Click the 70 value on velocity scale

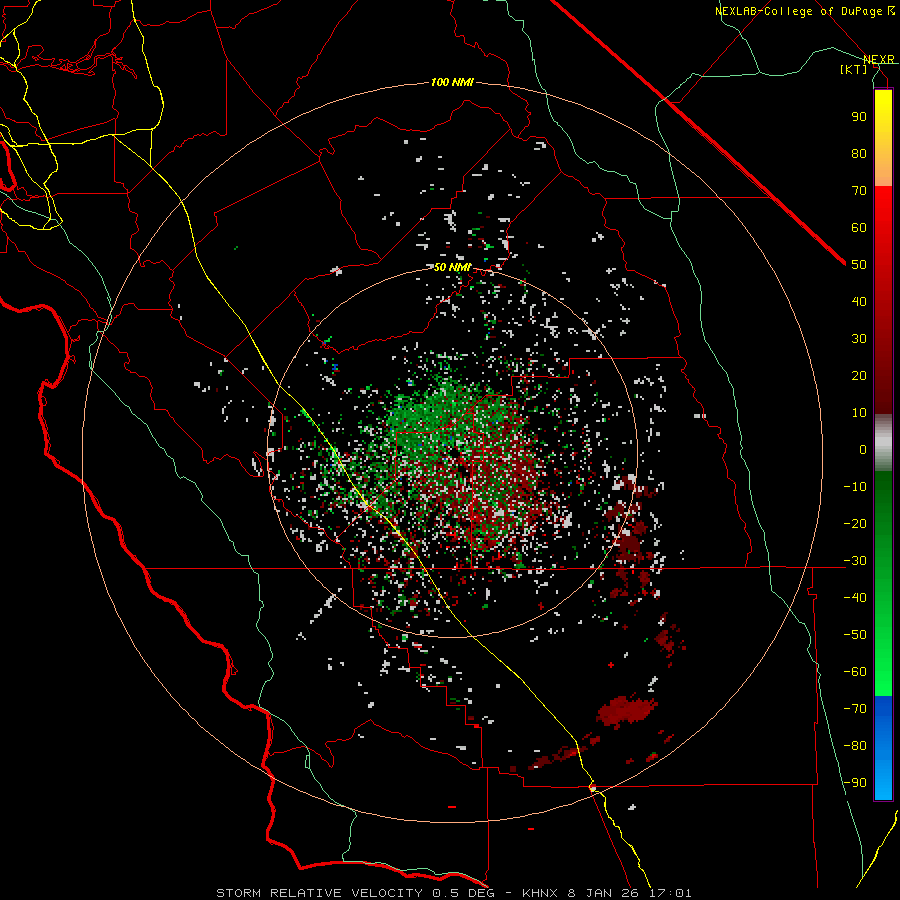click(x=859, y=191)
